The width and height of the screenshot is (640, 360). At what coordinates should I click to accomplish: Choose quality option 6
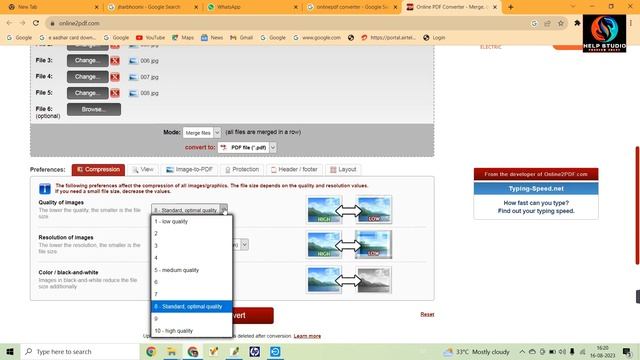(x=192, y=282)
